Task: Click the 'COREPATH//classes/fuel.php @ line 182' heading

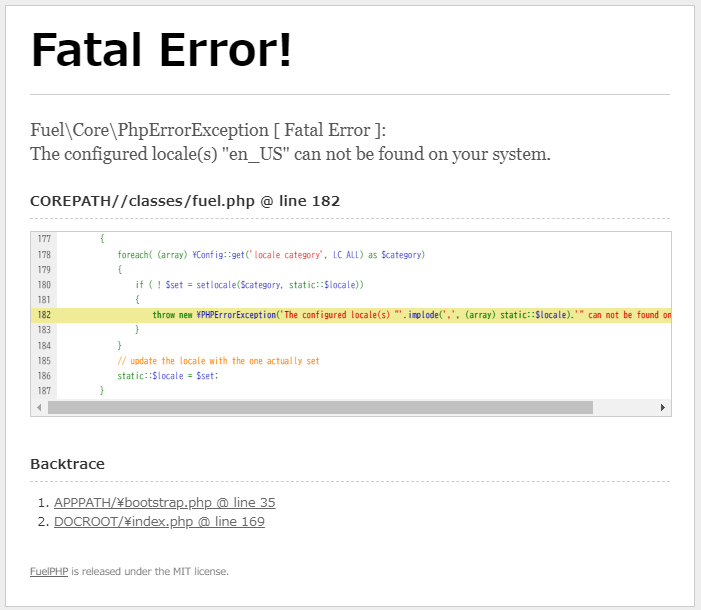Action: point(185,201)
